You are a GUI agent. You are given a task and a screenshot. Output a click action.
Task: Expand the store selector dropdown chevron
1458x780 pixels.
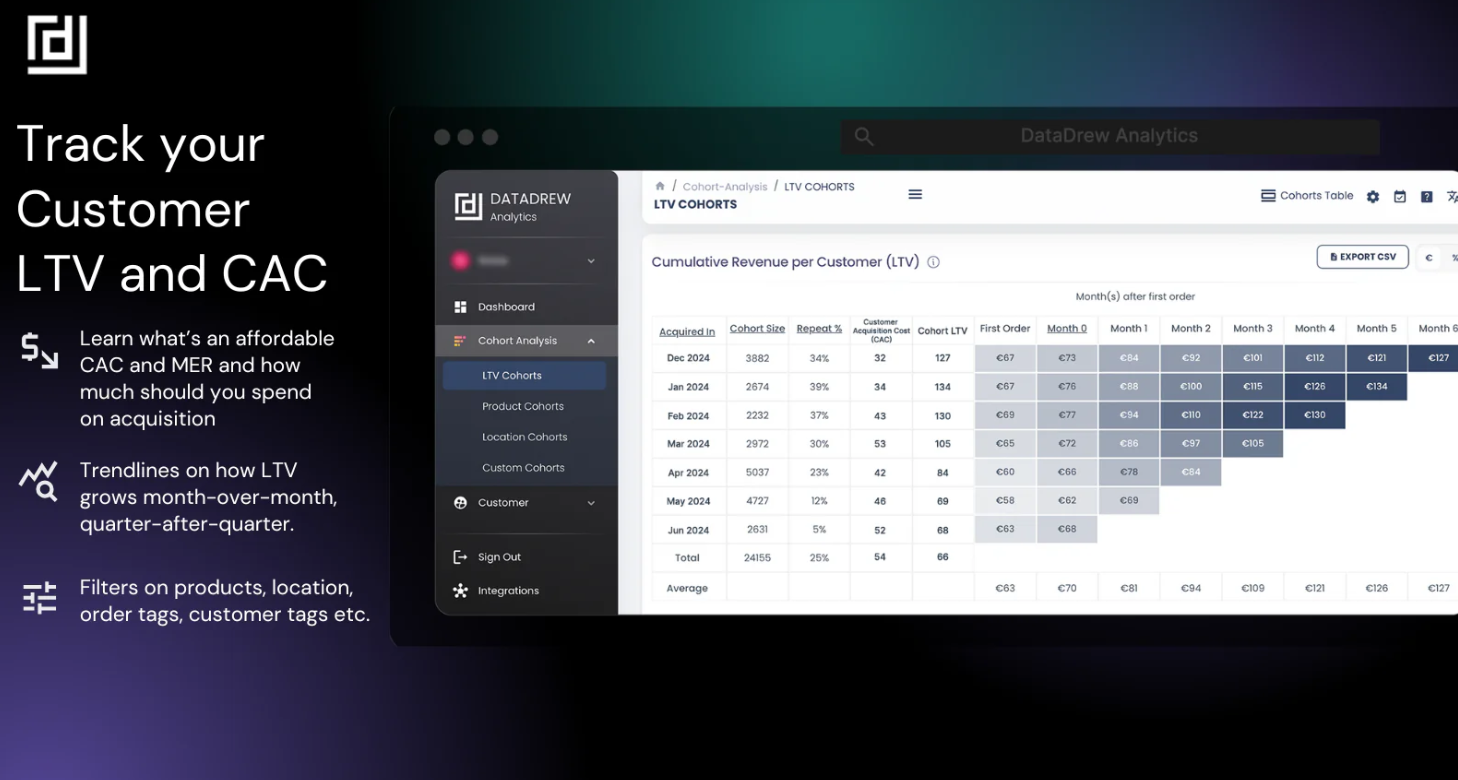(x=591, y=261)
